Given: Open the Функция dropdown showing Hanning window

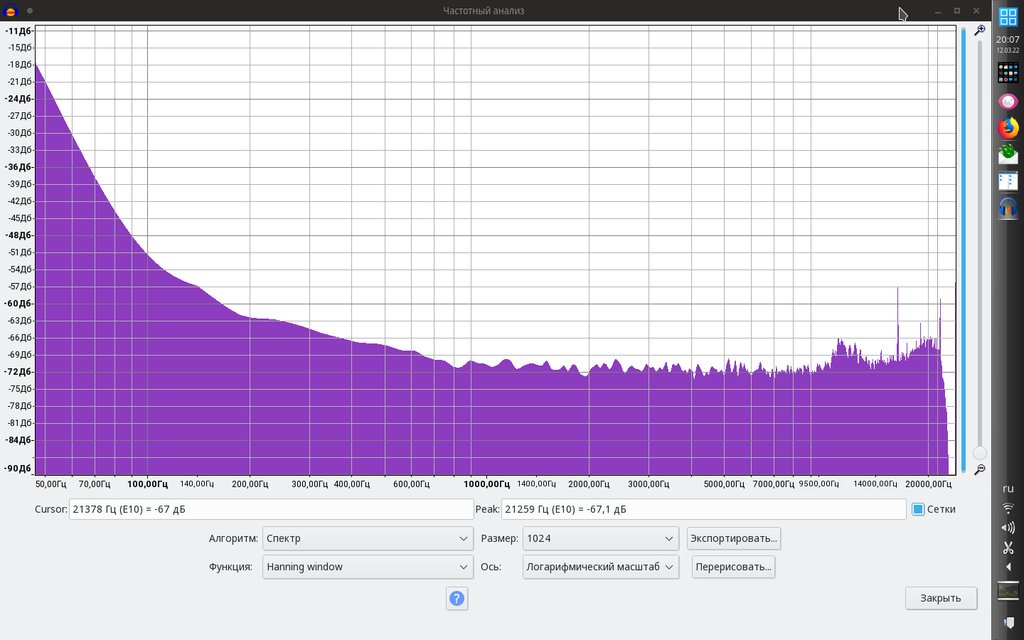Looking at the screenshot, I should [x=367, y=567].
